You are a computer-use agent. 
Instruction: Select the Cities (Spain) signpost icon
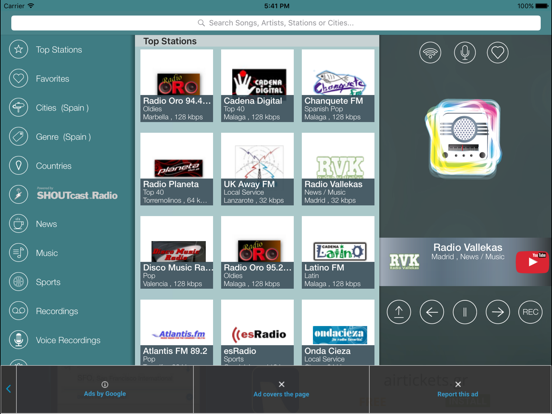[18, 107]
